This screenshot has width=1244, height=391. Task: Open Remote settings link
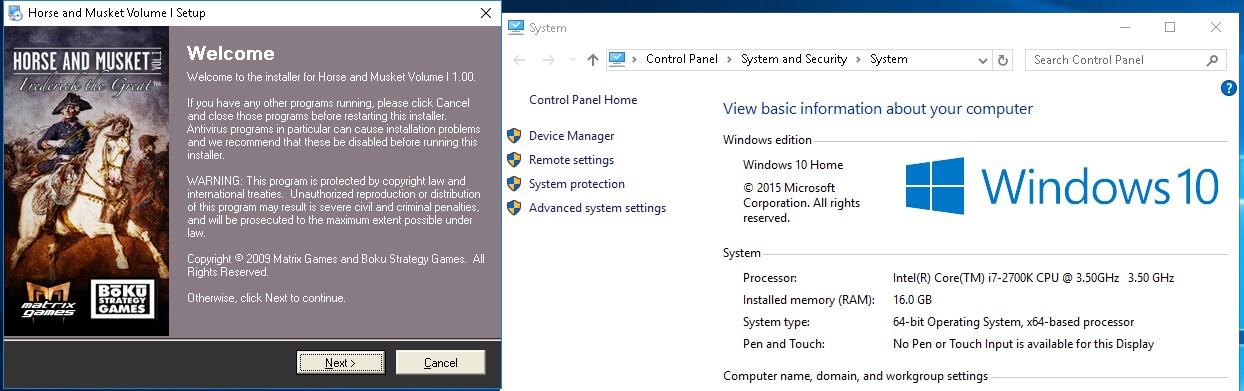pyautogui.click(x=571, y=160)
